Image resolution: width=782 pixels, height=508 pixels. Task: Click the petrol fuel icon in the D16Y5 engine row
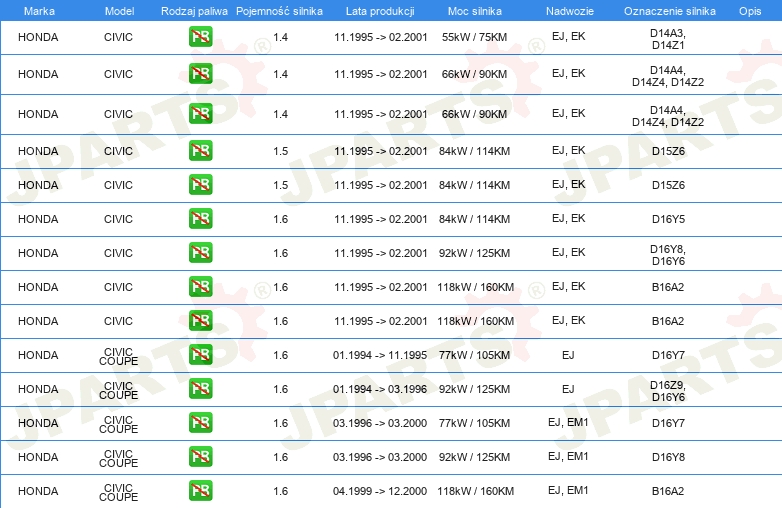point(200,219)
